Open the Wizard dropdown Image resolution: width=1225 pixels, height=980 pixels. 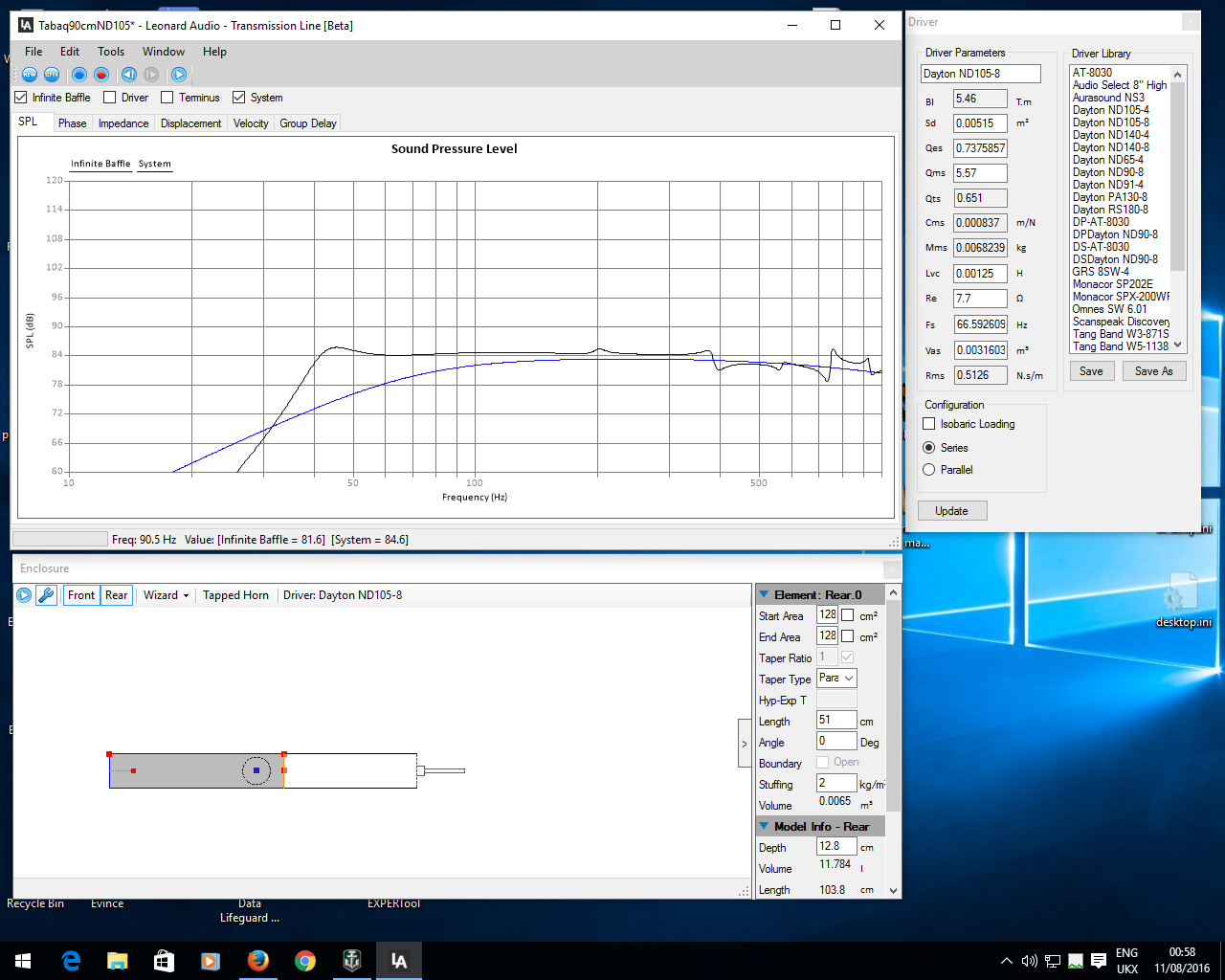tap(166, 595)
